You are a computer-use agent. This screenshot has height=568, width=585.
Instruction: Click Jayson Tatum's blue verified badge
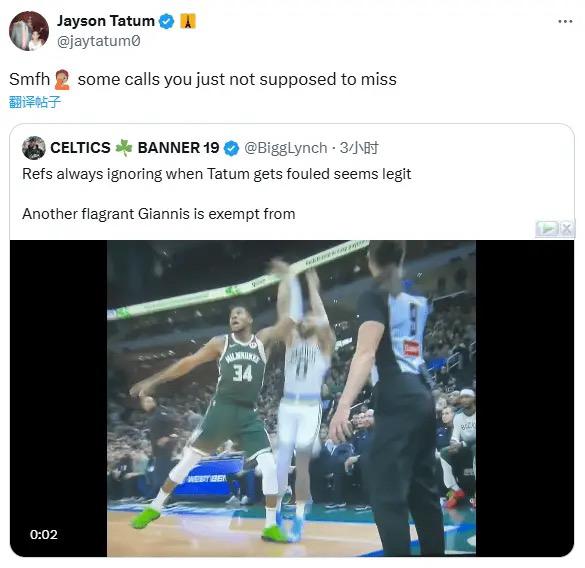point(166,21)
